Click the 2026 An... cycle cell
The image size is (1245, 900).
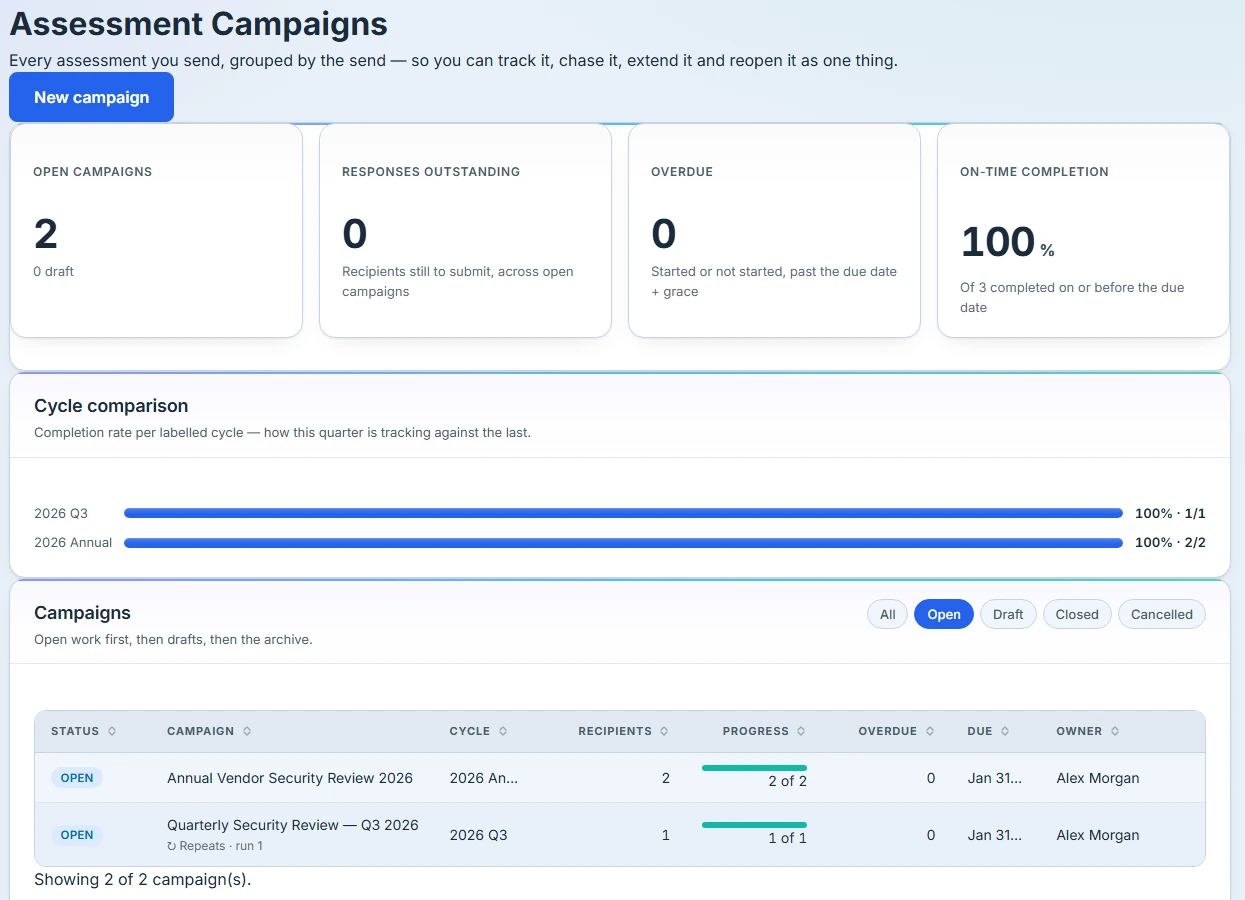pyautogui.click(x=484, y=778)
